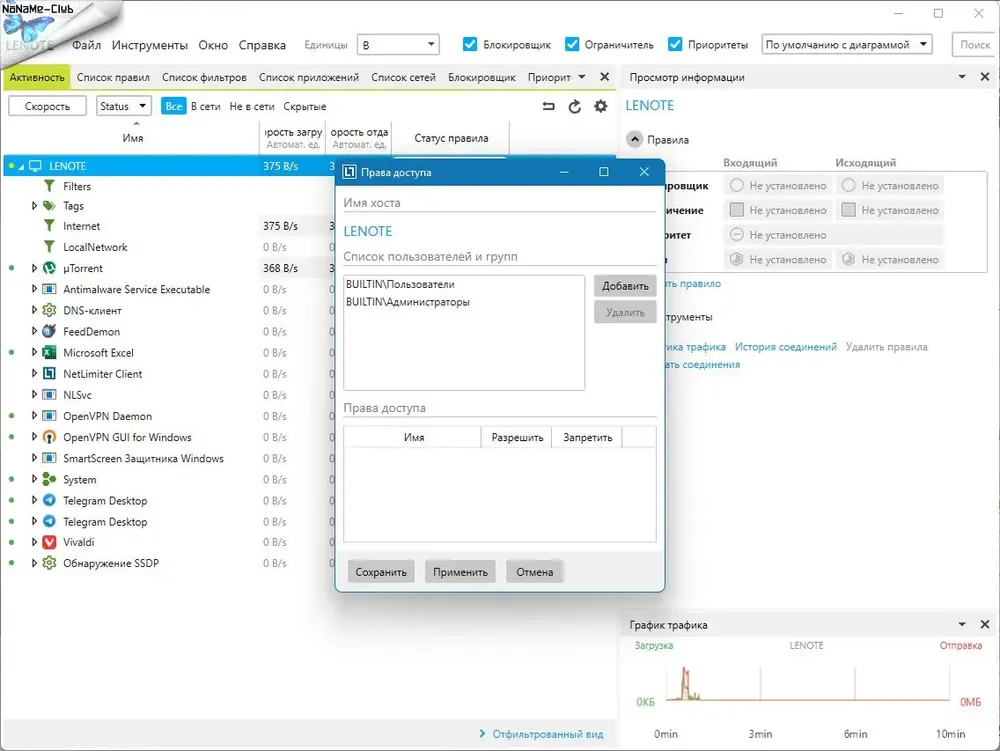This screenshot has width=1000, height=751.
Task: Toggle the Приоритеты checkbox
Action: (675, 44)
